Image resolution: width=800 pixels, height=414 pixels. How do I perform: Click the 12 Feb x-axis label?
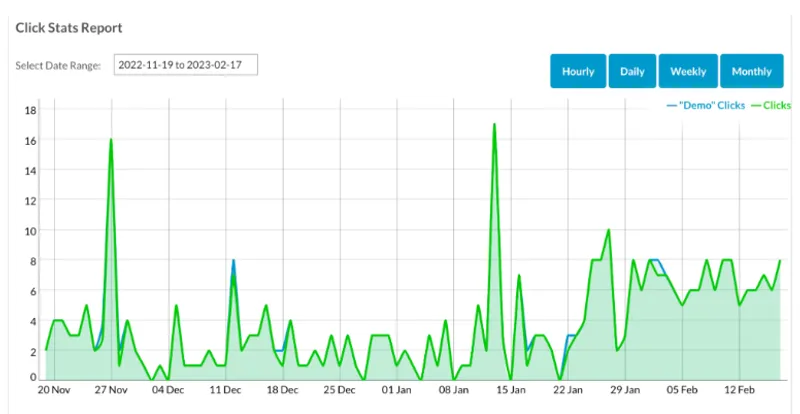[739, 390]
